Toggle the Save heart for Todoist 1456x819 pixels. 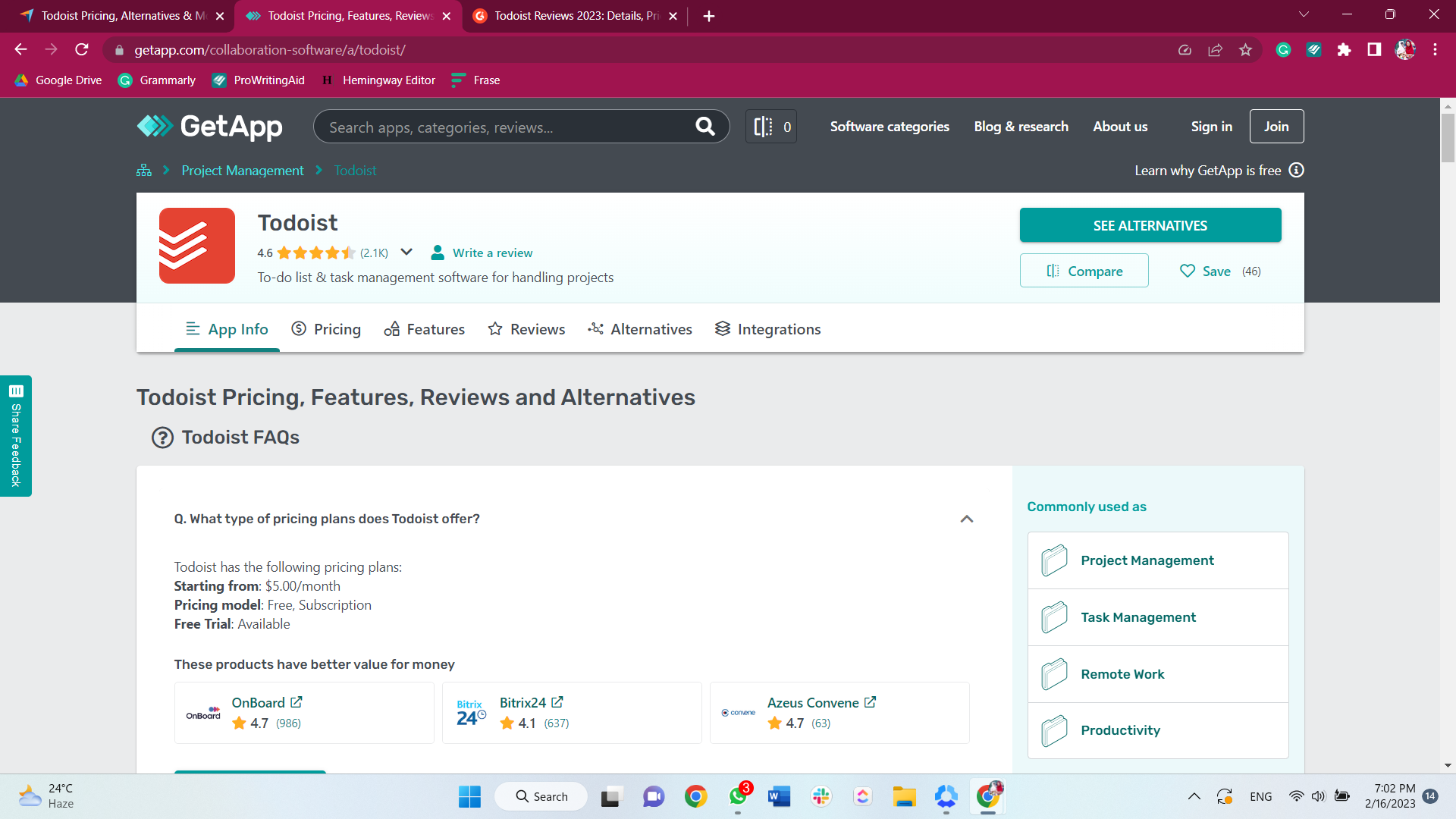(1188, 271)
